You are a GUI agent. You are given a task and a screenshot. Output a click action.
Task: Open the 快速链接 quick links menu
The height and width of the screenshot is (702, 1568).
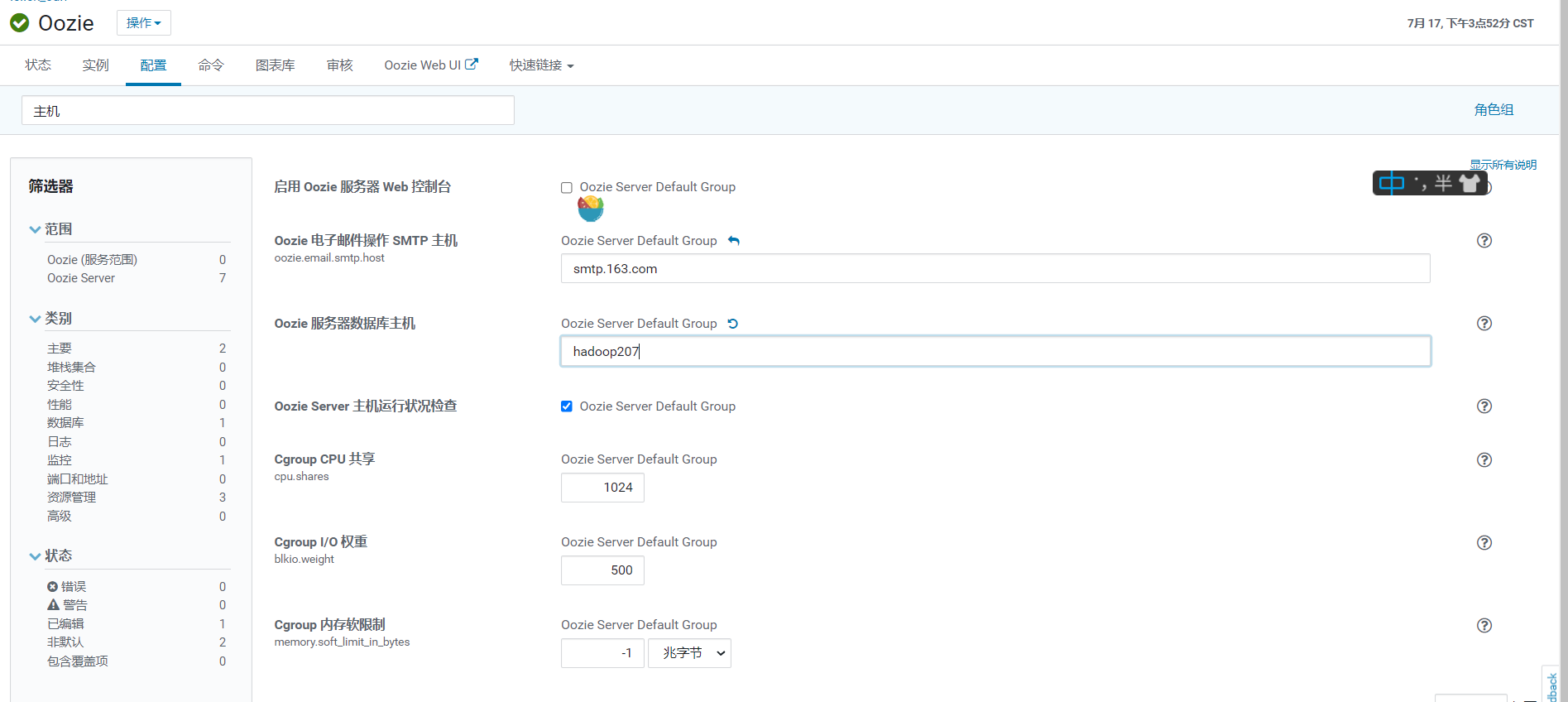tap(541, 65)
